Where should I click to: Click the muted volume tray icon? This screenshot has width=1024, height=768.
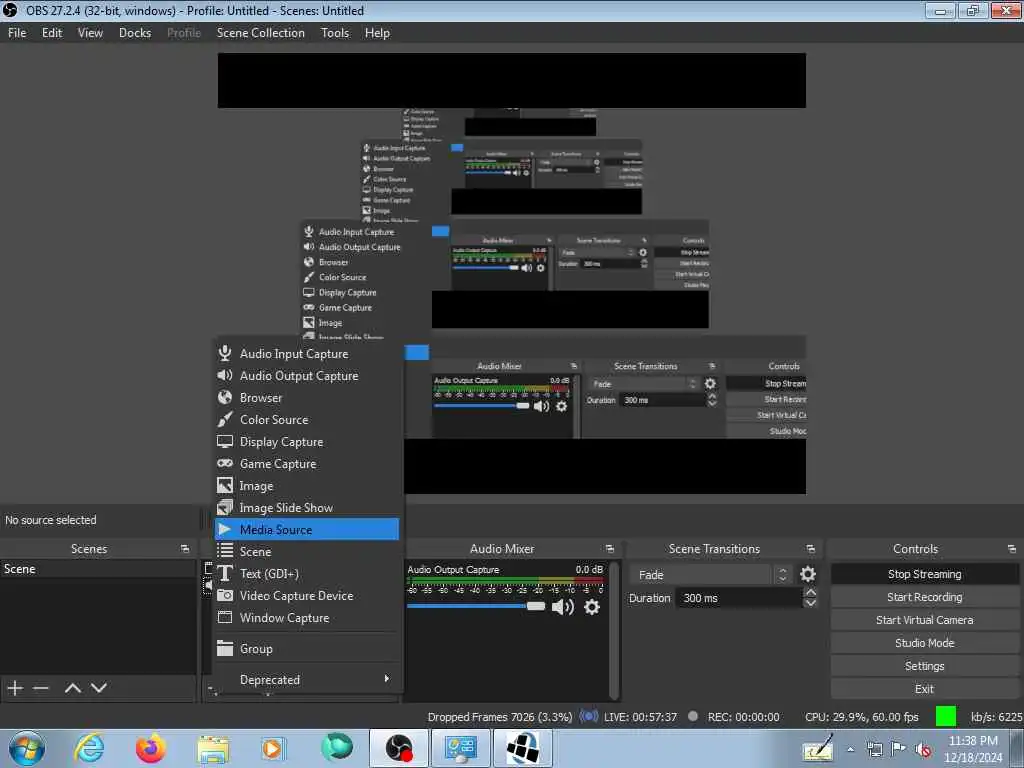pos(923,749)
